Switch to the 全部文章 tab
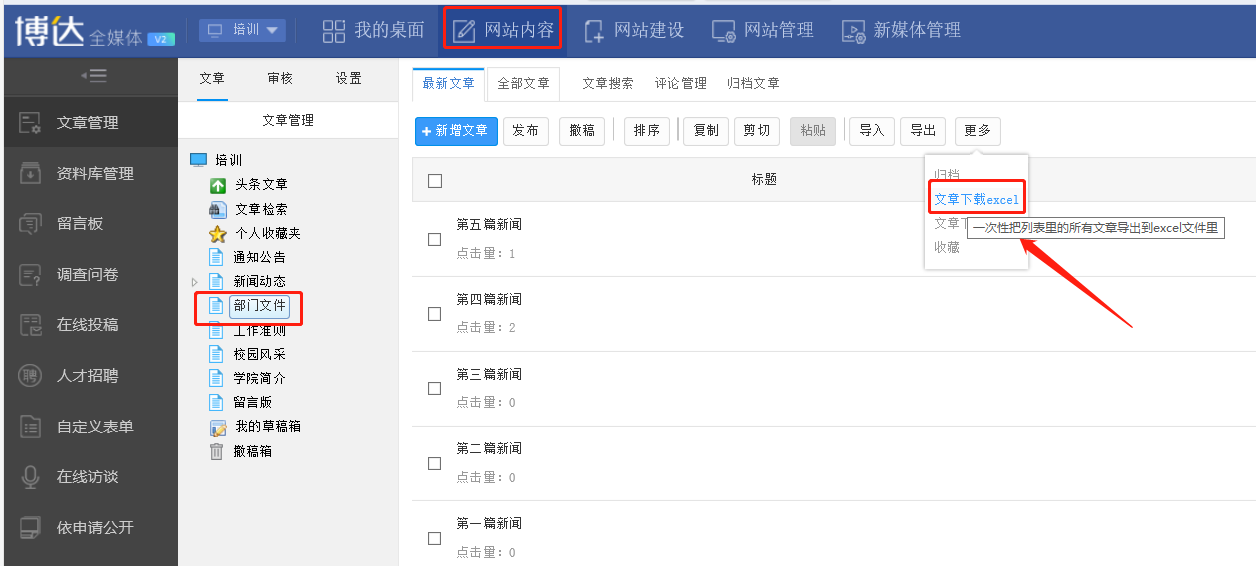 coord(524,84)
